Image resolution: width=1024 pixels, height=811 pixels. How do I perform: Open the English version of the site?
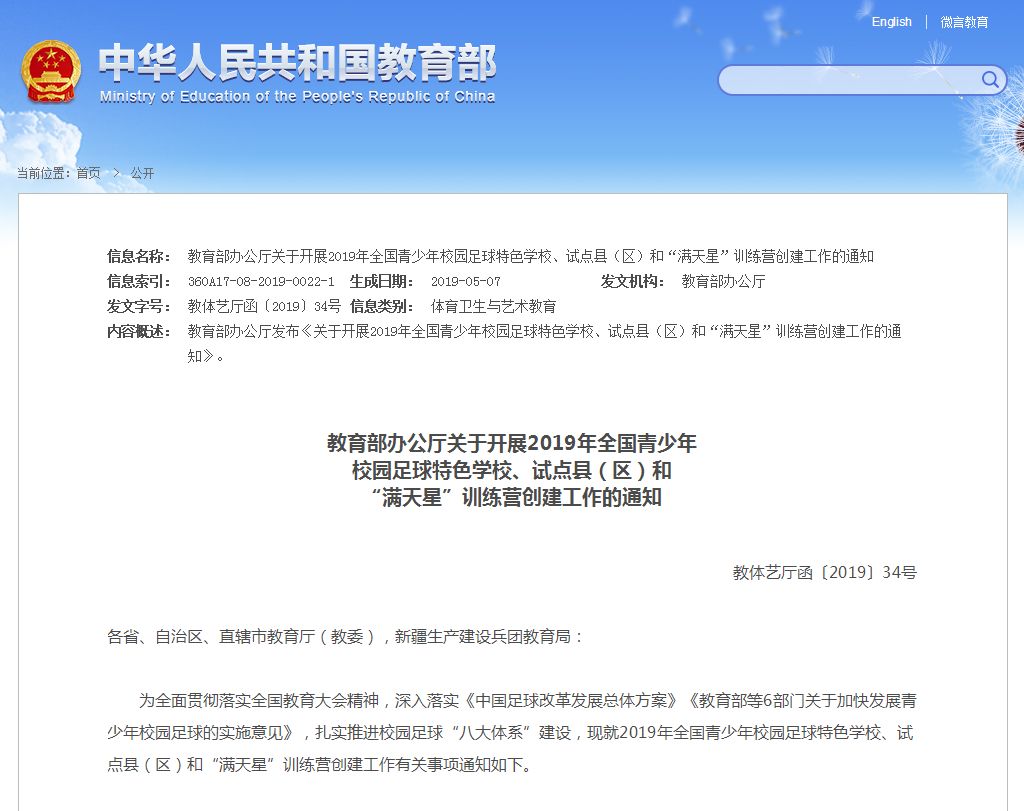coord(891,22)
